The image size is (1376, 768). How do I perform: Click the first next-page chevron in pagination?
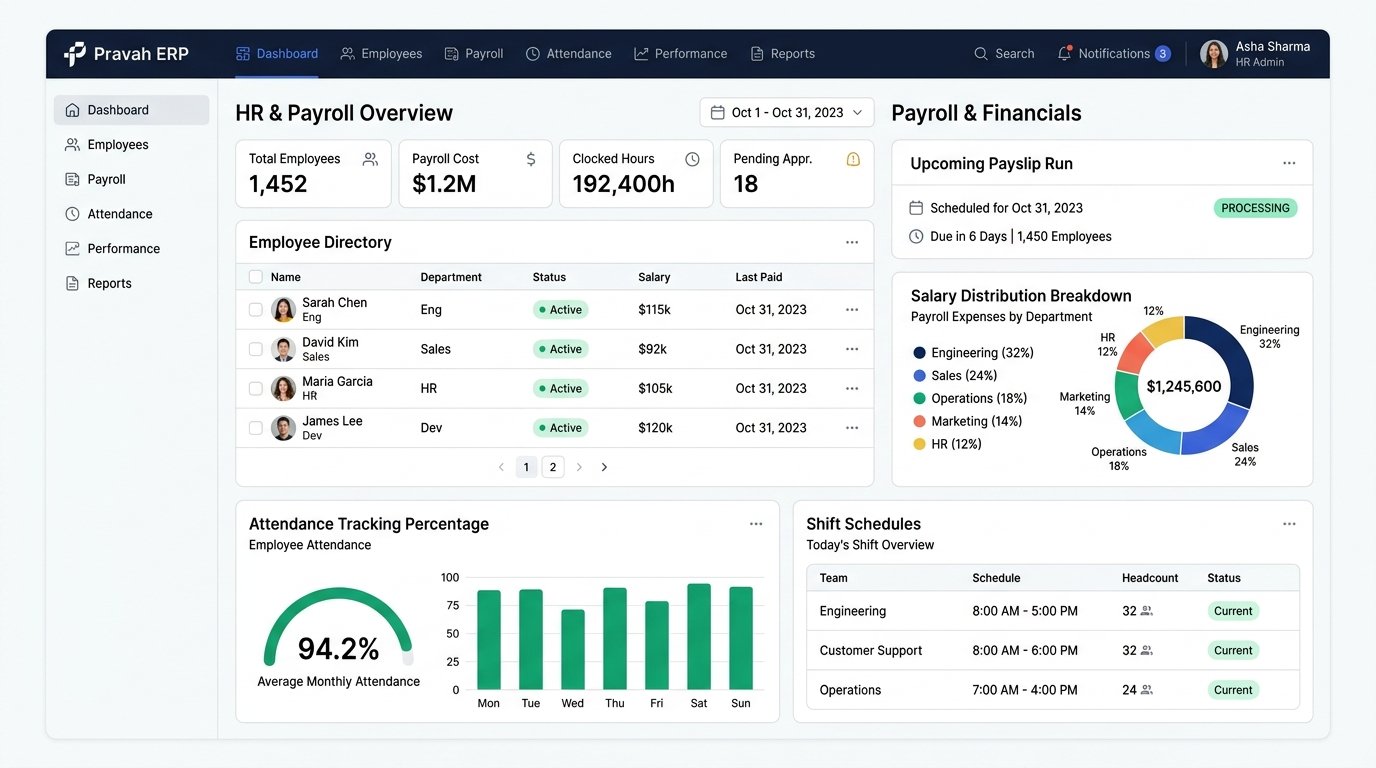pyautogui.click(x=579, y=467)
